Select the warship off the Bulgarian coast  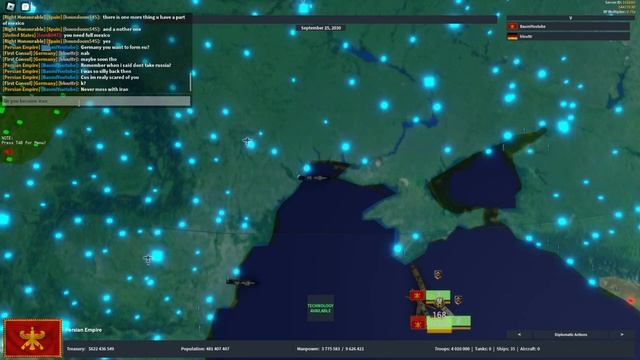pyautogui.click(x=242, y=282)
